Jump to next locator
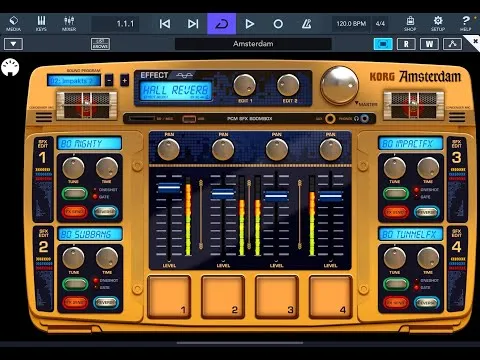This screenshot has height=360, width=480. [x=193, y=24]
